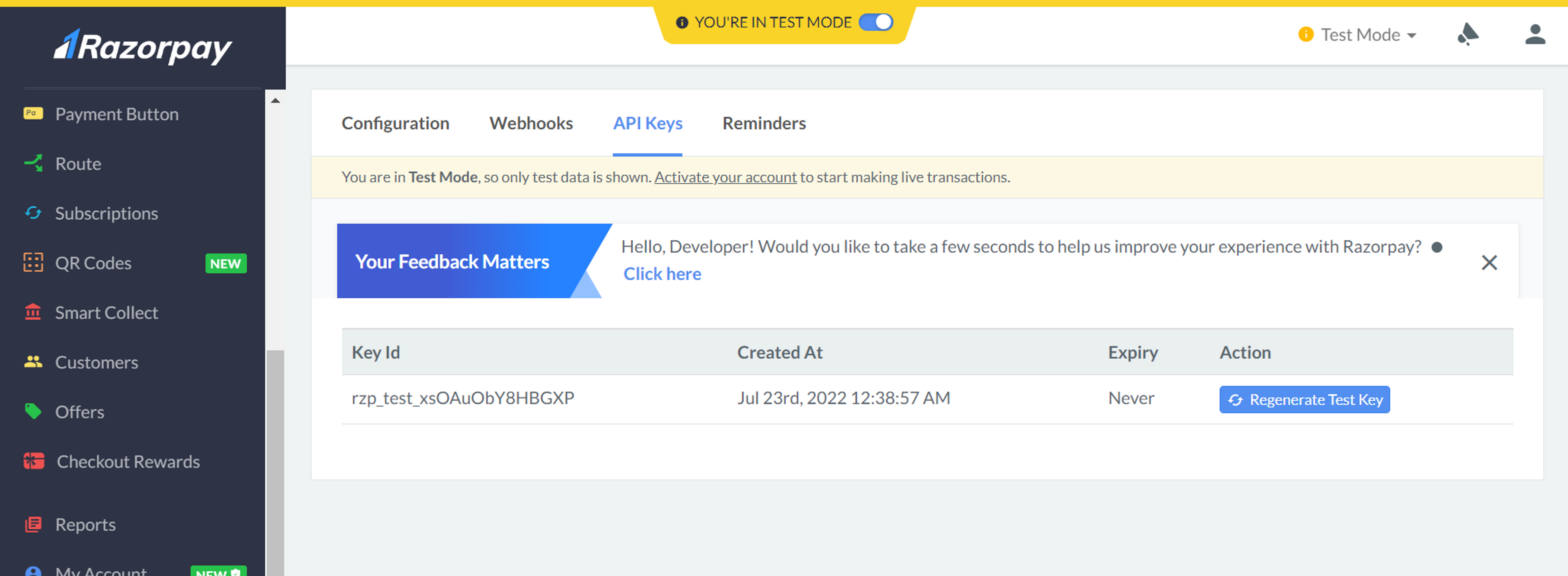Switch to the Configuration tab
1568x576 pixels.
[x=395, y=123]
